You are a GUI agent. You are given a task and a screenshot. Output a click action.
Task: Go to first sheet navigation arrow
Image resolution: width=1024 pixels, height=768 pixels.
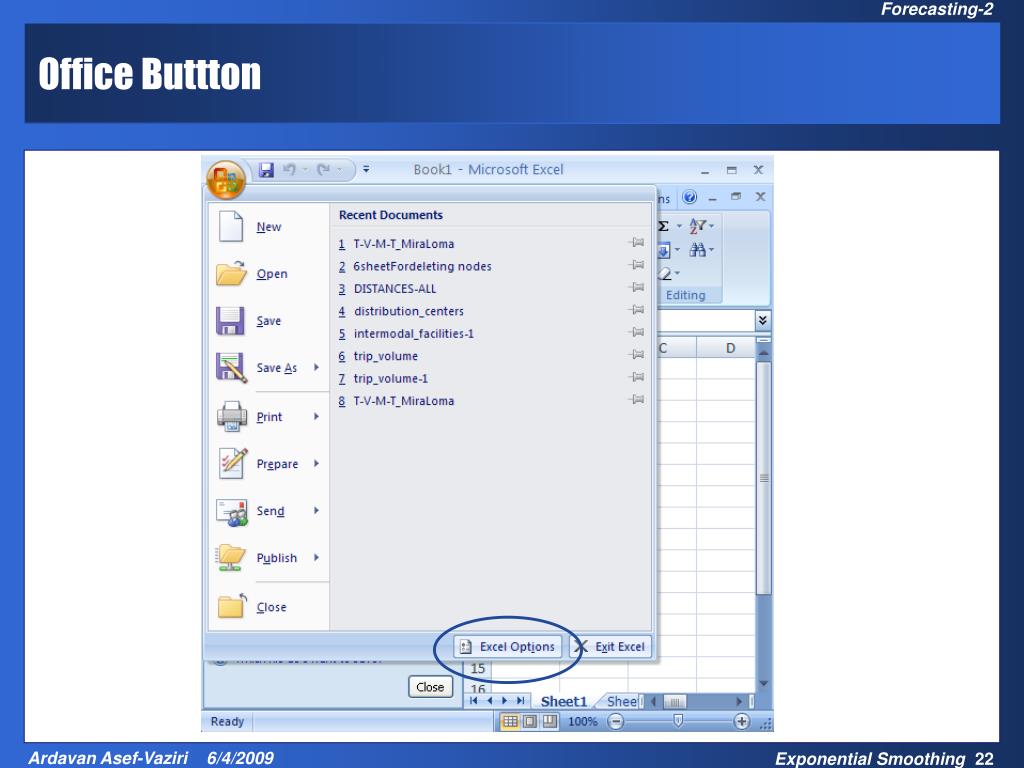(473, 701)
